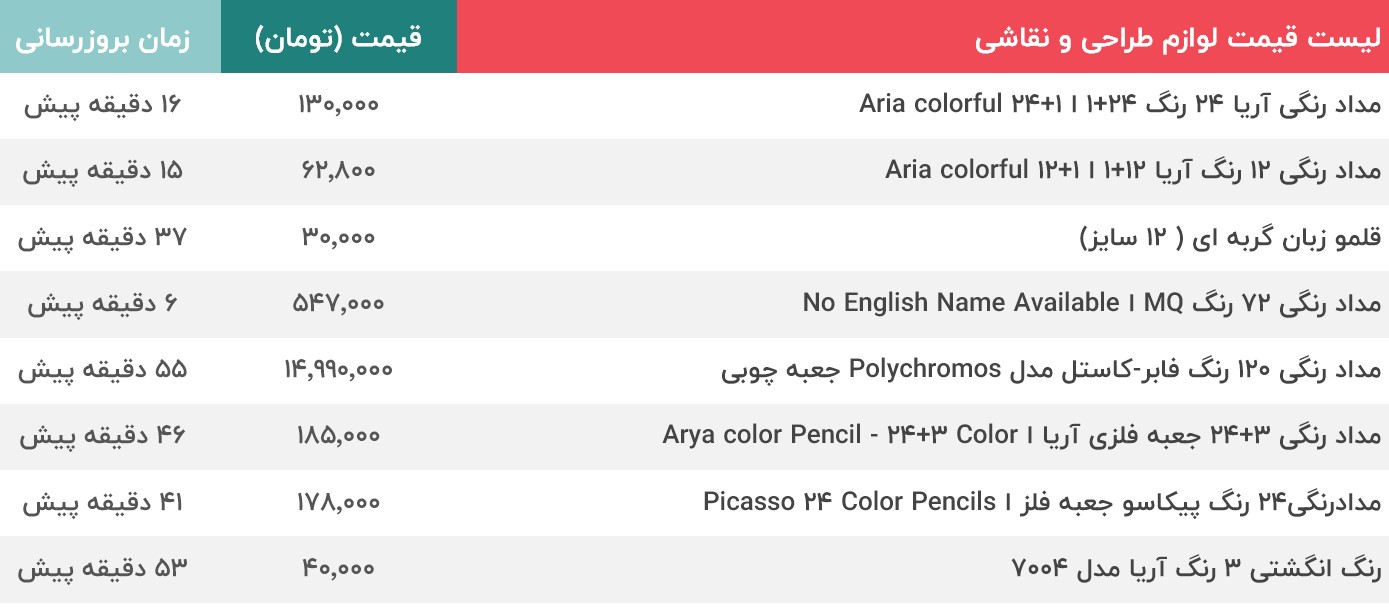
Task: Click the لیست قیمت لوازم طراحی و نقاشی header
Action: click(1177, 40)
